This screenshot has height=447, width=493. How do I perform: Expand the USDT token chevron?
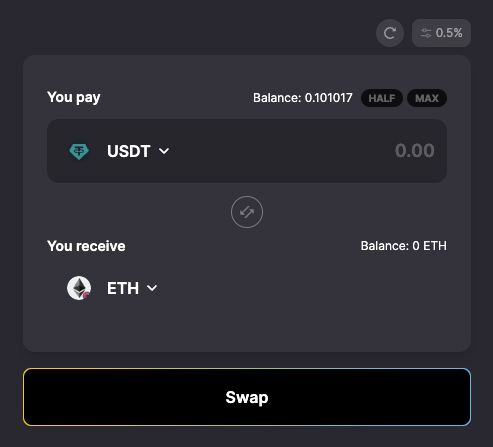[x=164, y=151]
